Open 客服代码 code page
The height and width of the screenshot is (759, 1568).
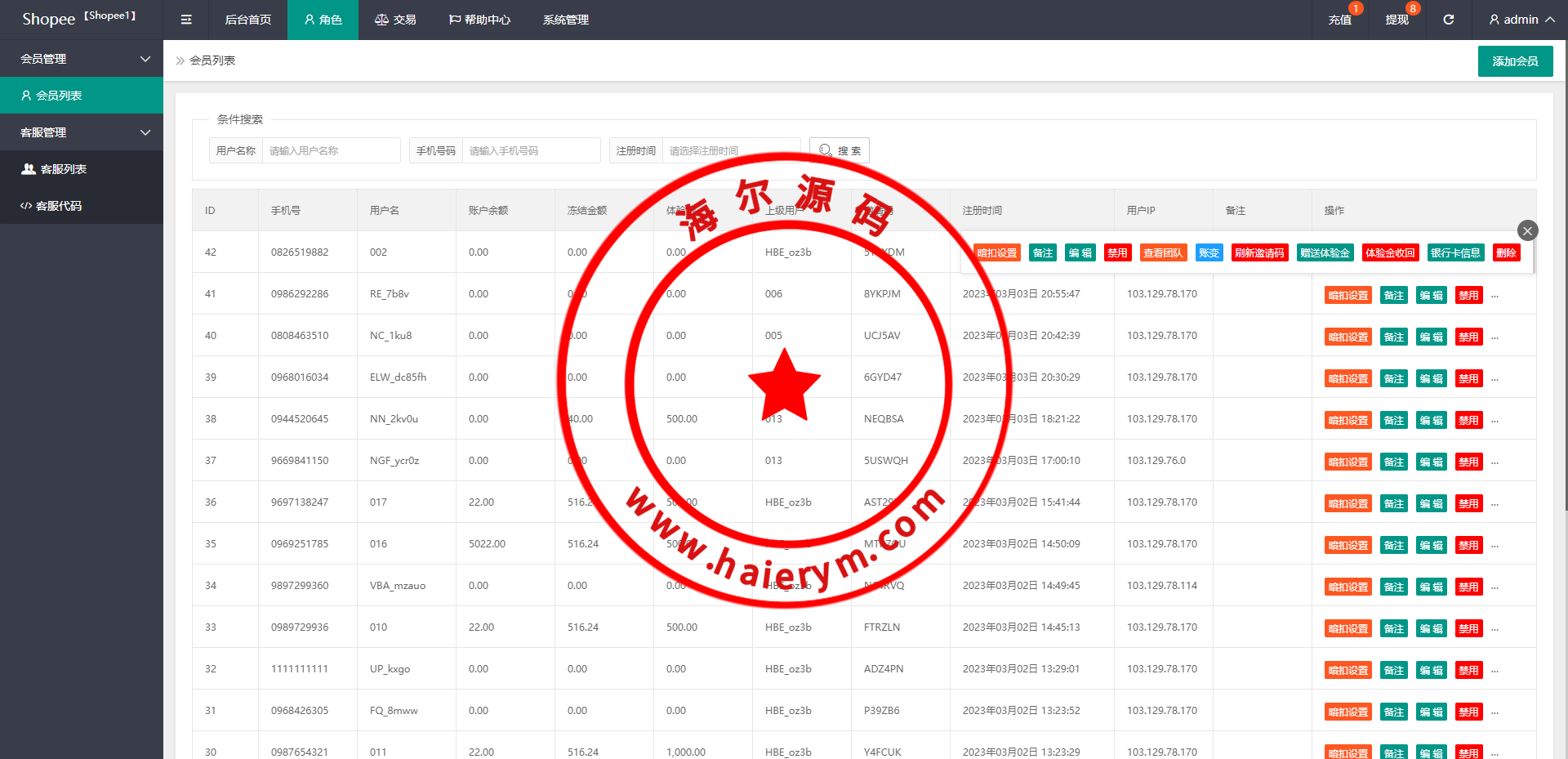coord(59,206)
